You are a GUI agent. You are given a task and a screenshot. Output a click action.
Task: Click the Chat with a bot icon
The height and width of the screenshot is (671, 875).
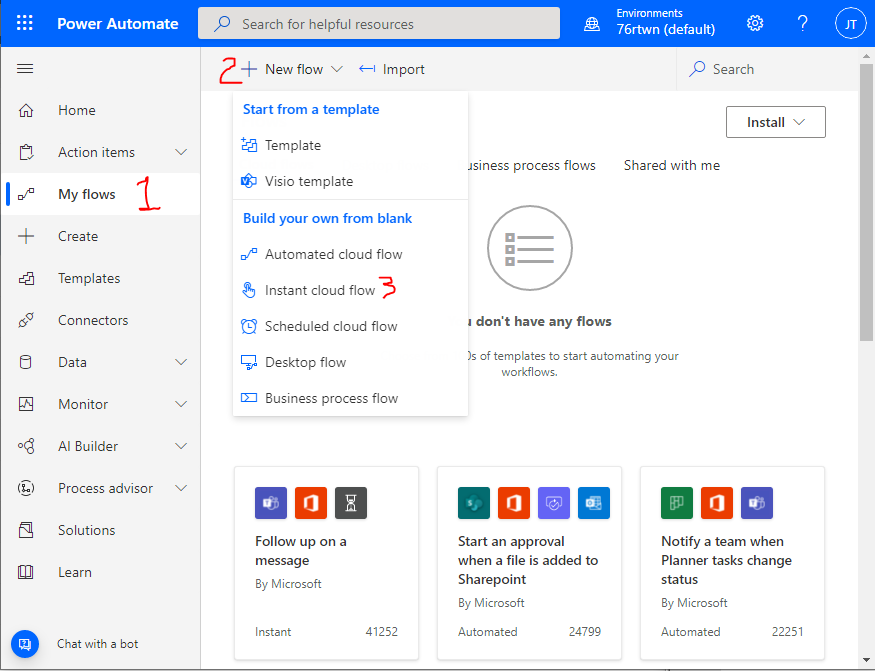(26, 643)
